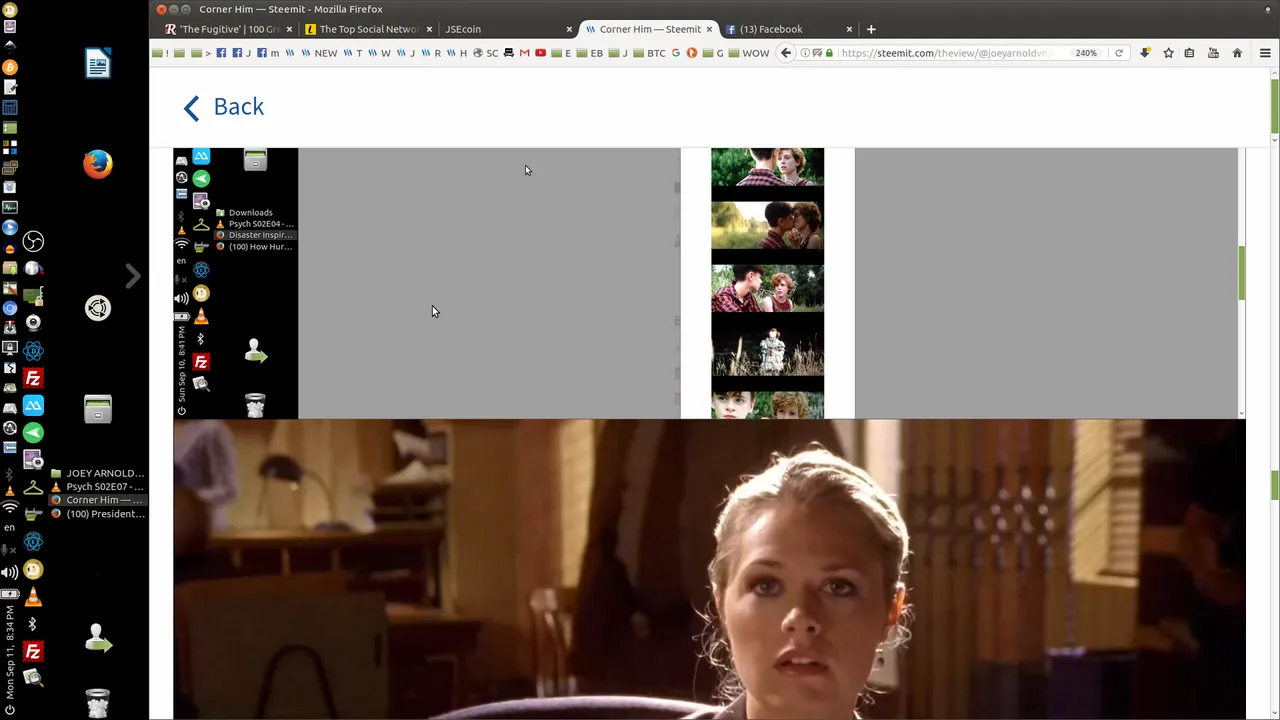The image size is (1280, 720).
Task: Open the Dogecoin wallet panel icon
Action: [x=33, y=570]
